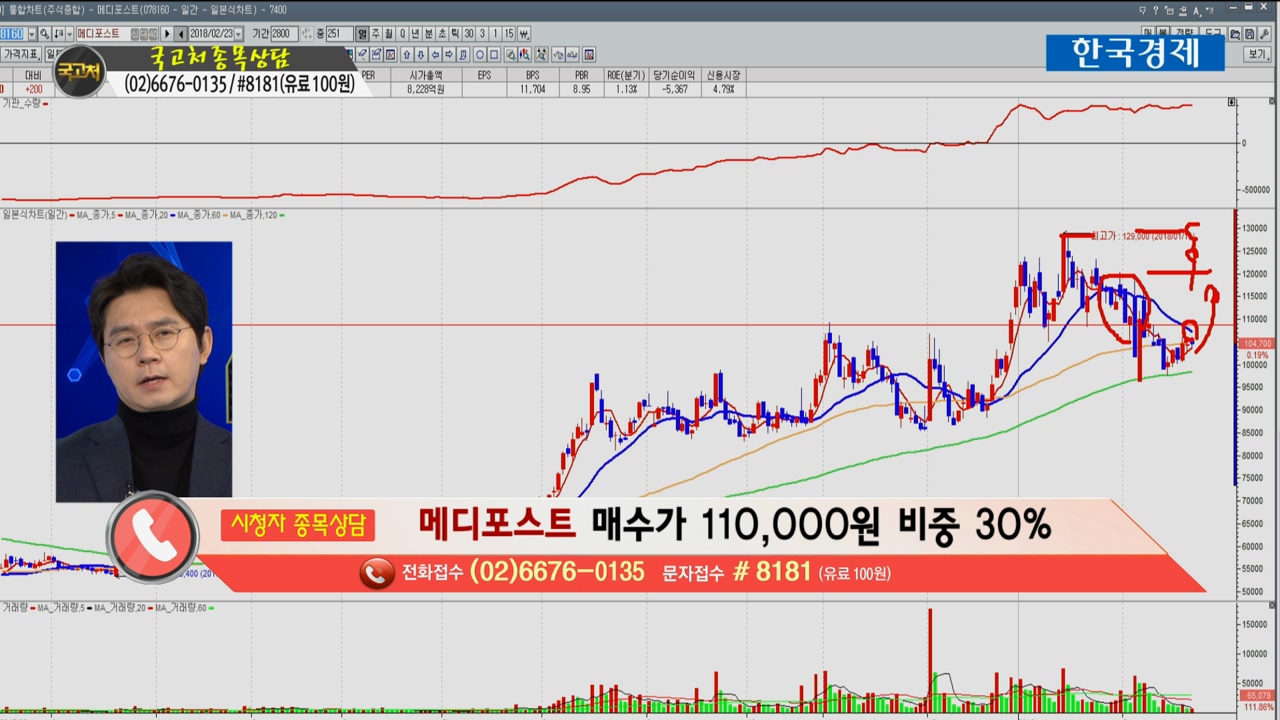The width and height of the screenshot is (1280, 720).
Task: Click the 신용시장 value 4.79%
Action: (x=724, y=89)
